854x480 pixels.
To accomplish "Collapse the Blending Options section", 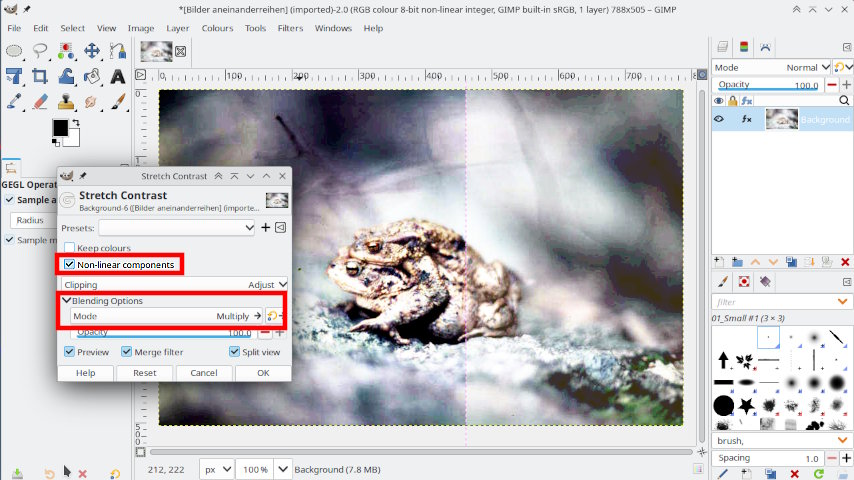I will (x=66, y=301).
